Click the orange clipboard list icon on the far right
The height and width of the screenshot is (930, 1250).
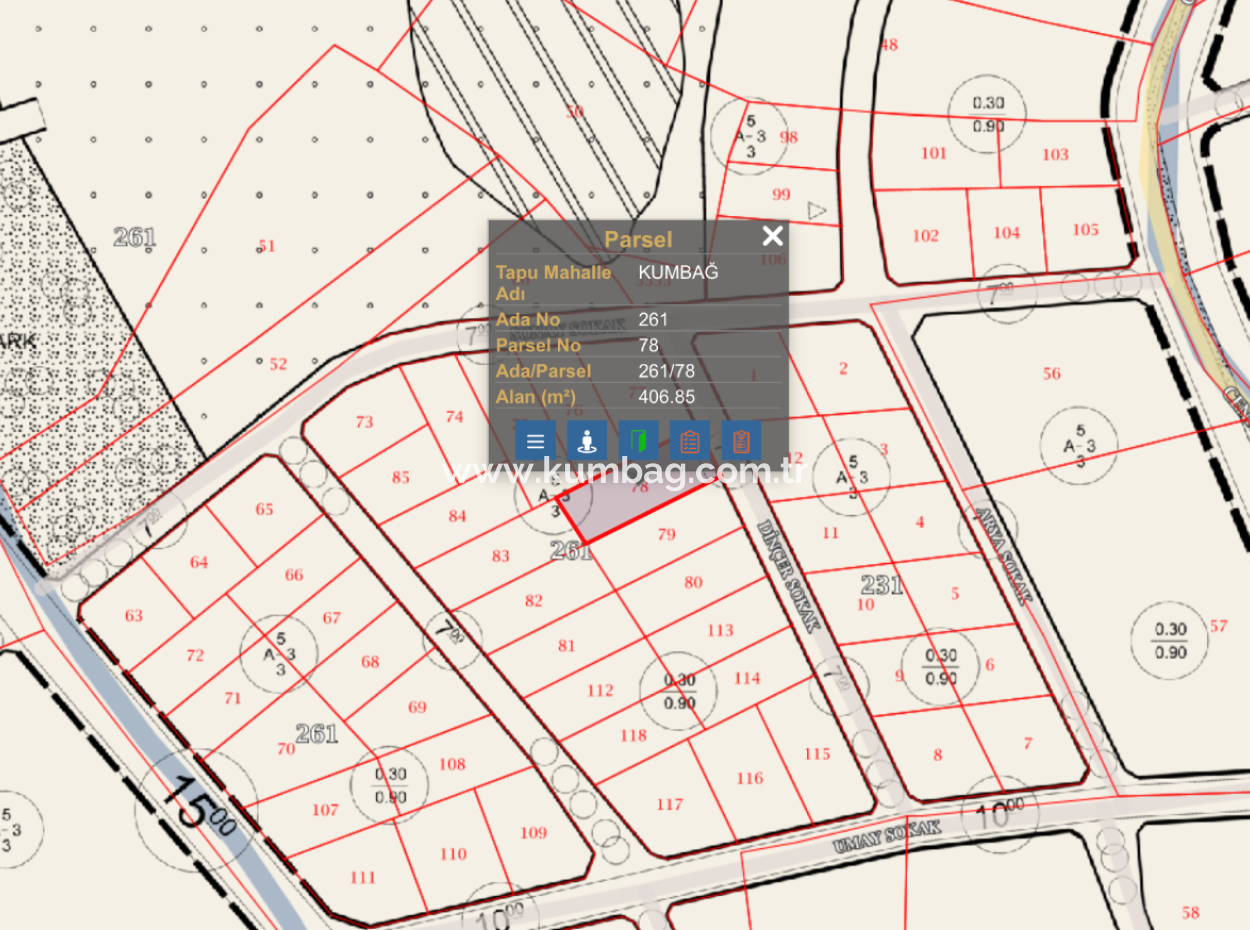[x=741, y=441]
